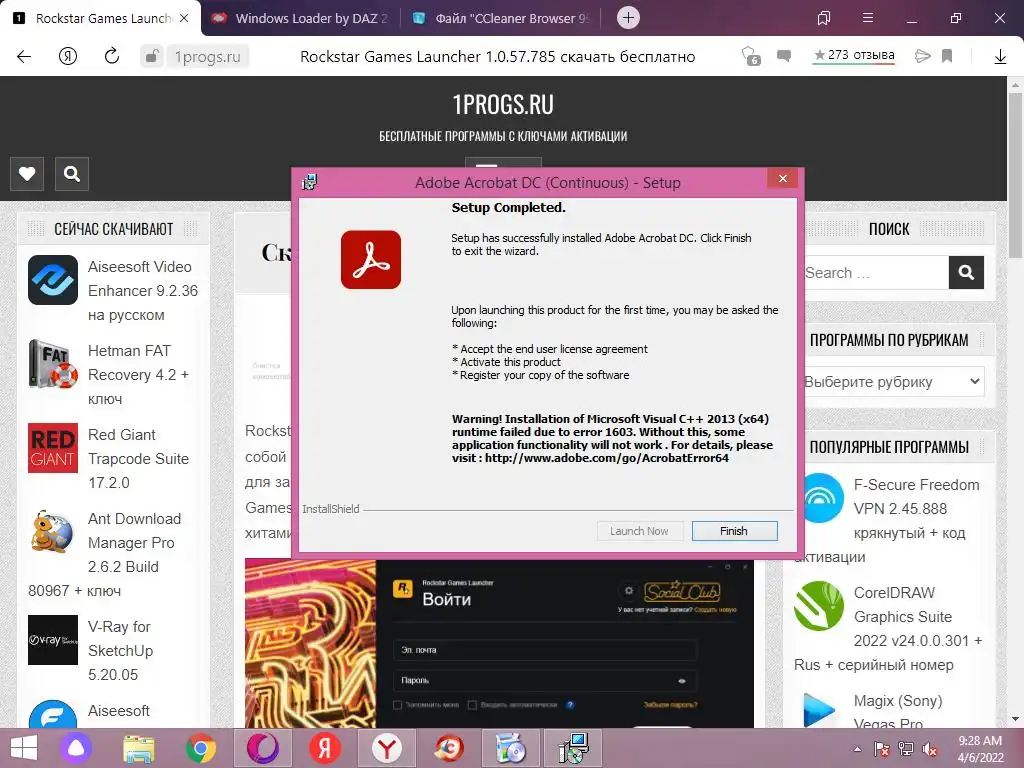Click the Ant Download Manager ant icon
The height and width of the screenshot is (768, 1024).
tap(53, 532)
